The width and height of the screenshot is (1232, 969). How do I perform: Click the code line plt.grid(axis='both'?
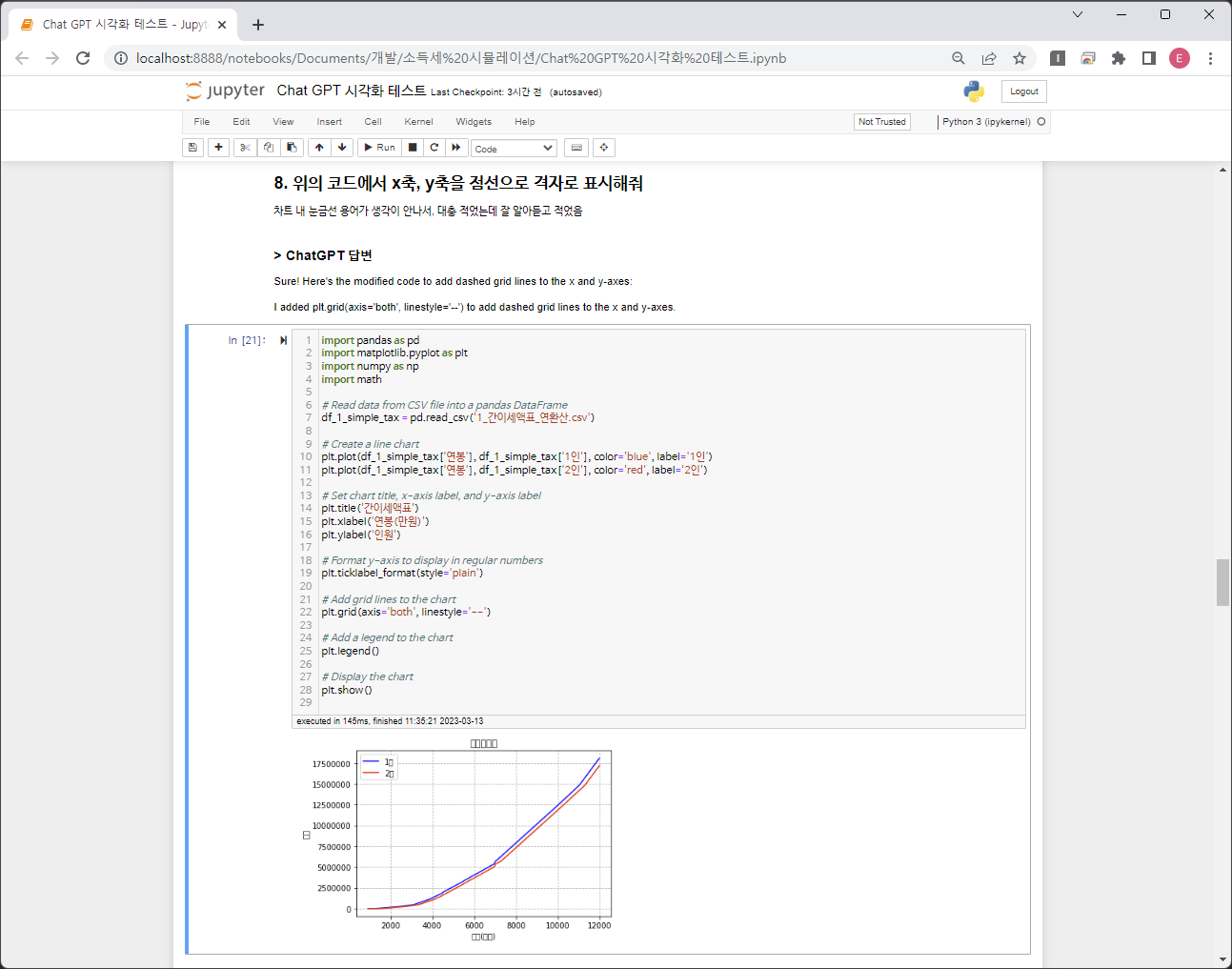point(406,612)
